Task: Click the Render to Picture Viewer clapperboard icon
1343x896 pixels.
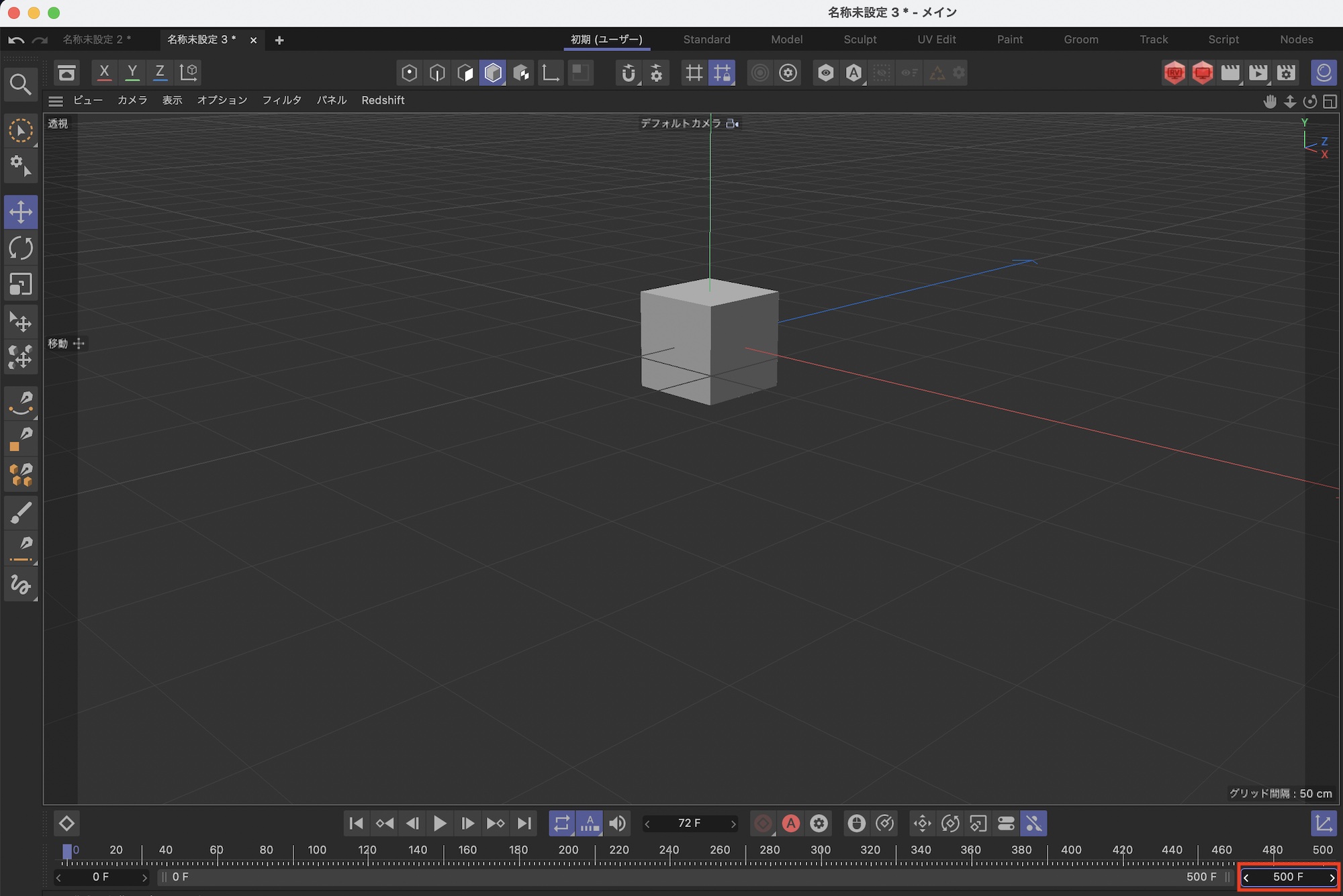Action: click(1258, 72)
